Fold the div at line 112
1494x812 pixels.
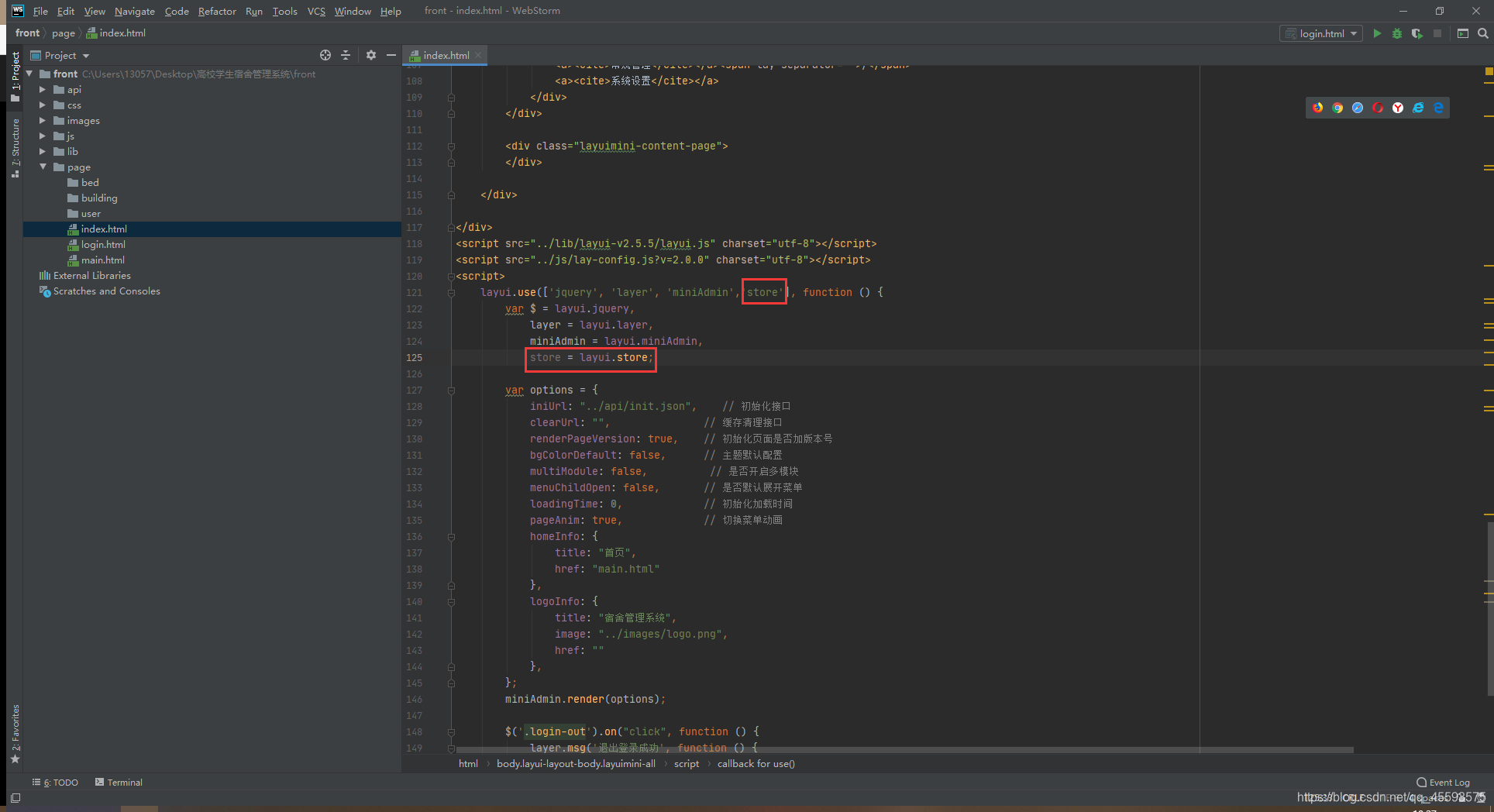coord(451,146)
